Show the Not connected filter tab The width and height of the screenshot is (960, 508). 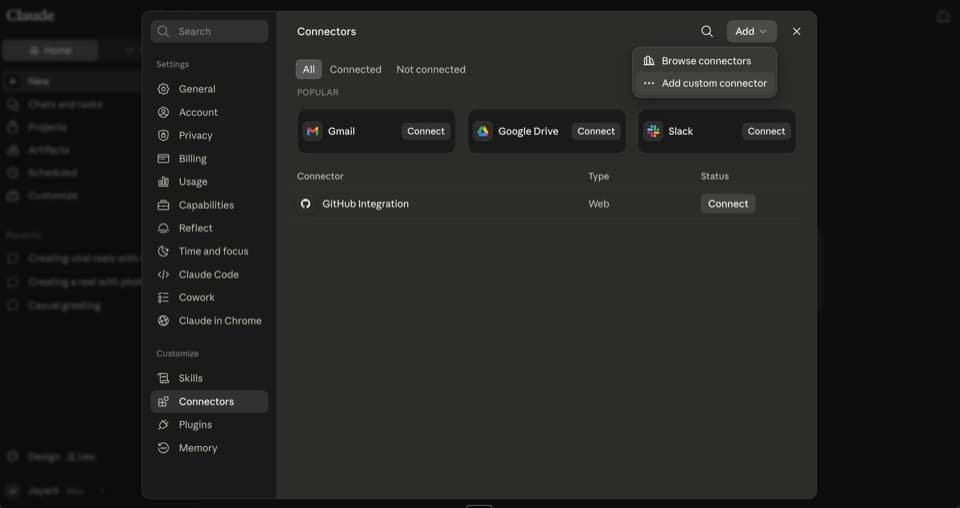coord(430,69)
